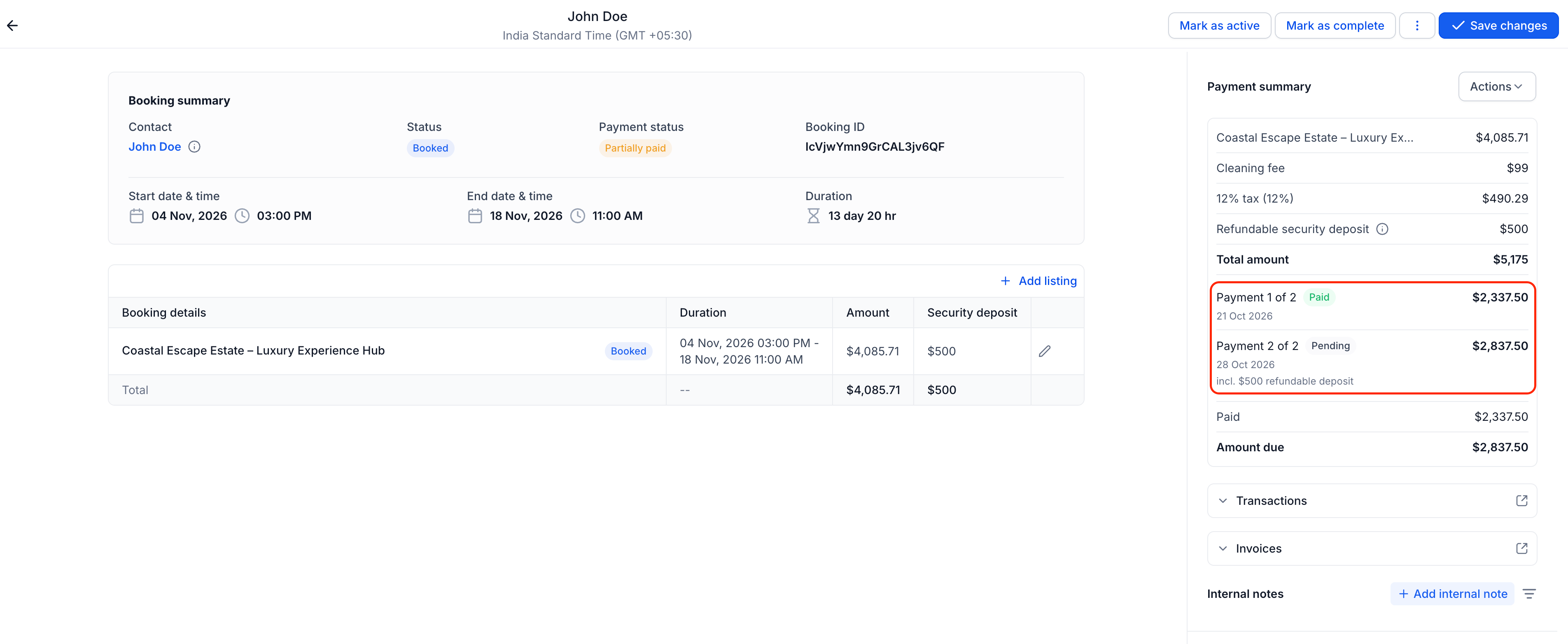The height and width of the screenshot is (644, 1568).
Task: Click the Paid badge on Payment 1 of 2
Action: click(x=1319, y=297)
